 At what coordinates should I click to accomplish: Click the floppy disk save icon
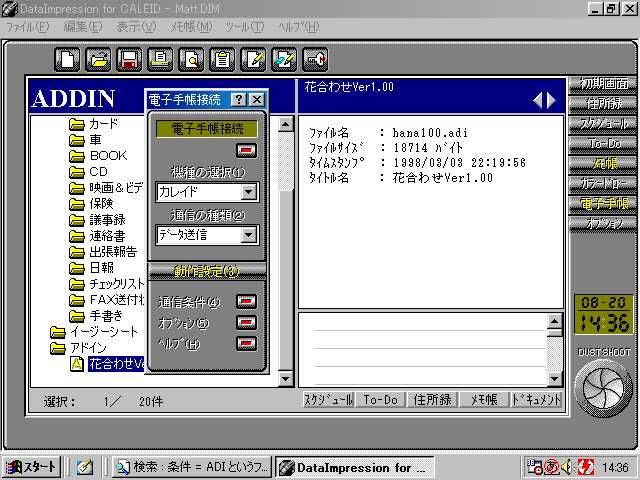pos(128,59)
